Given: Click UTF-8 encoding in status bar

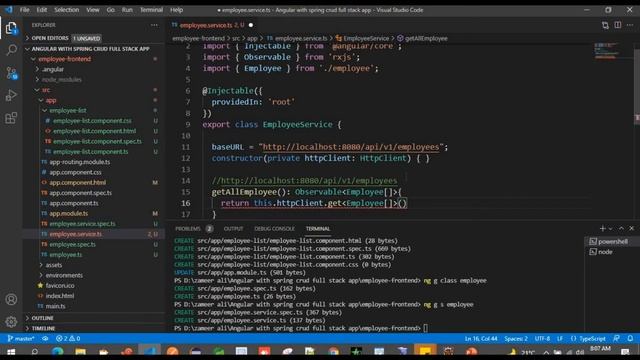Looking at the screenshot, I should click(542, 338).
